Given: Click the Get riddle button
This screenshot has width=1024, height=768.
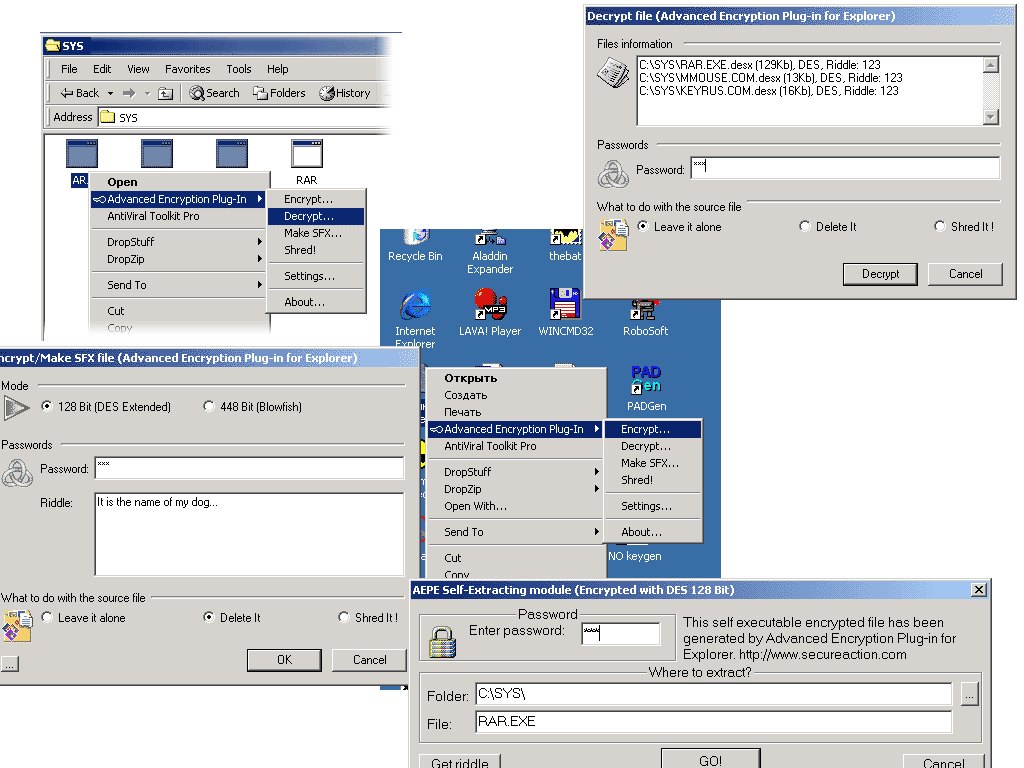Looking at the screenshot, I should click(x=459, y=761).
